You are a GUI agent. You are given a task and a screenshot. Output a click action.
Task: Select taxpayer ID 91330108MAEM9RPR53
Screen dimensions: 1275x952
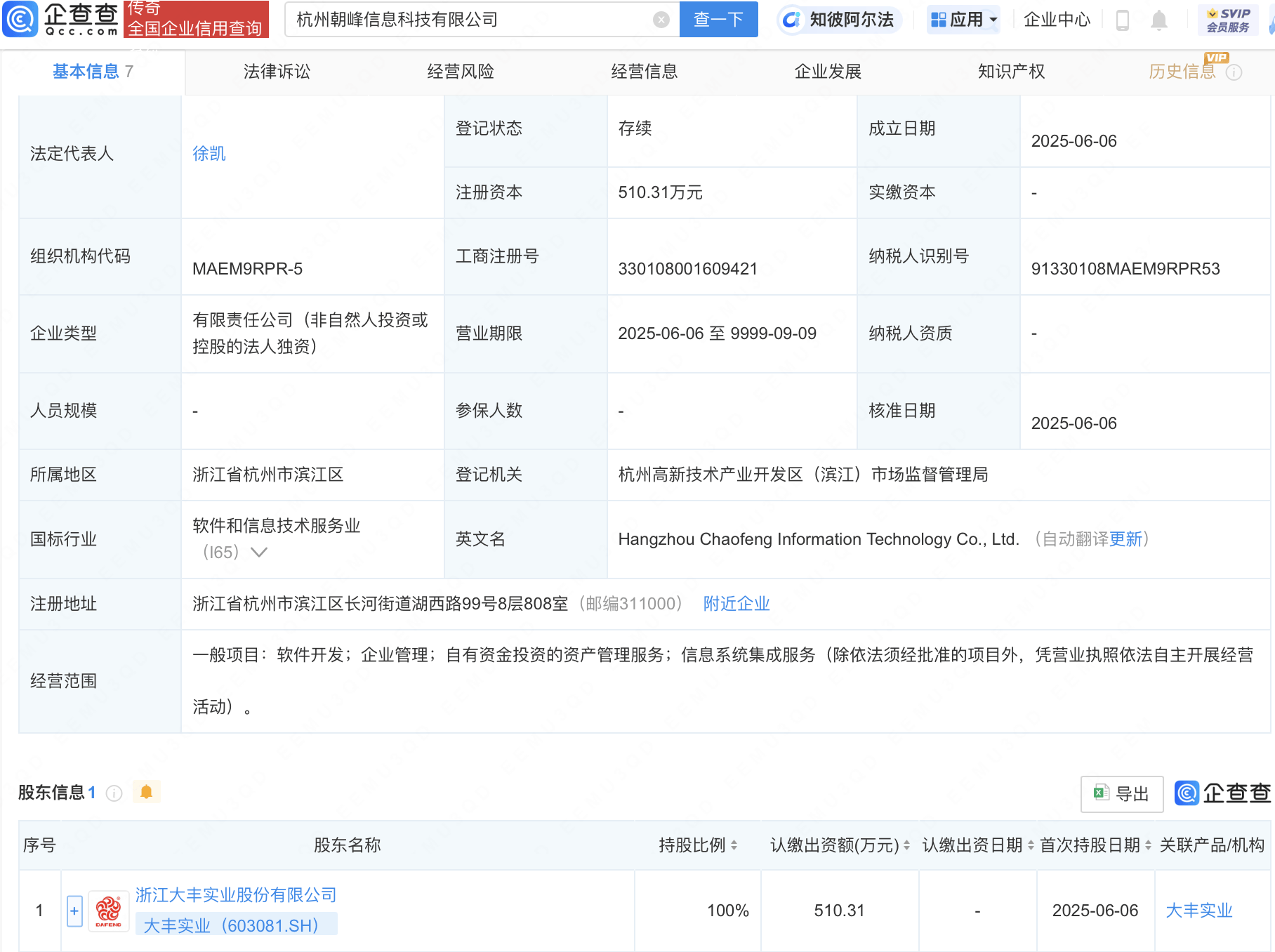pos(1125,269)
